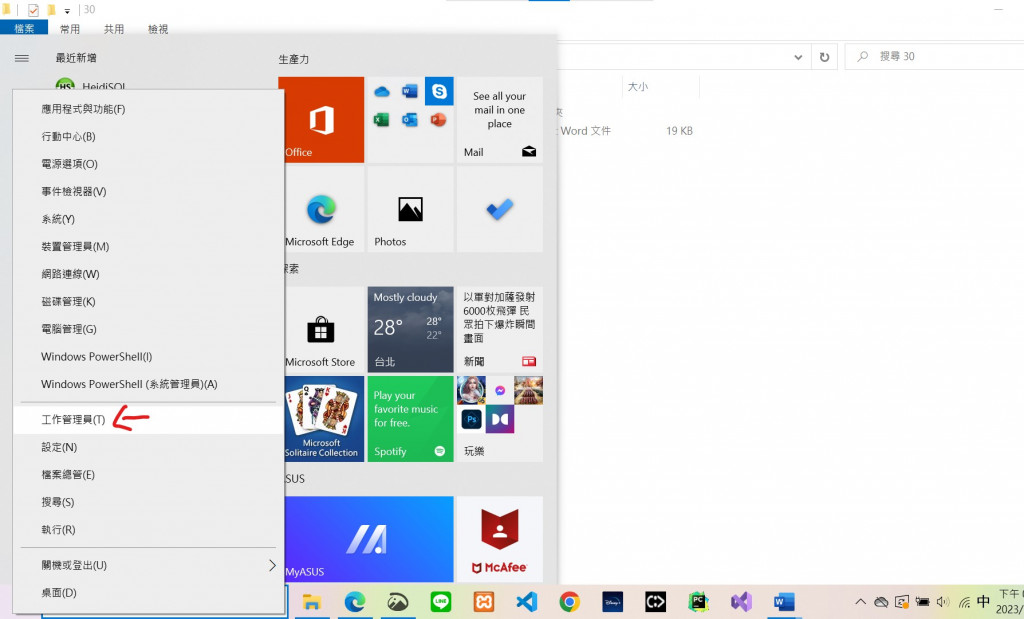Choose 電源選項(O) from the menu
Screen dimensions: 1024x619
click(x=148, y=164)
